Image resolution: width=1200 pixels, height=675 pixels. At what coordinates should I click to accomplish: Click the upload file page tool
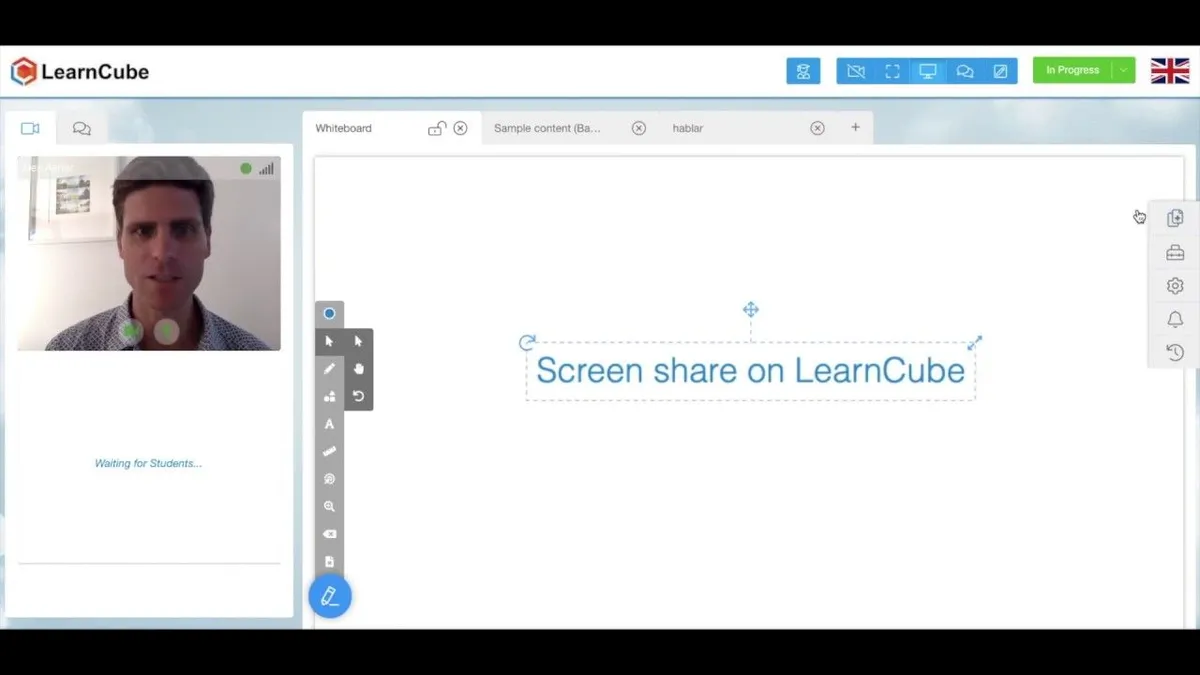(x=329, y=562)
